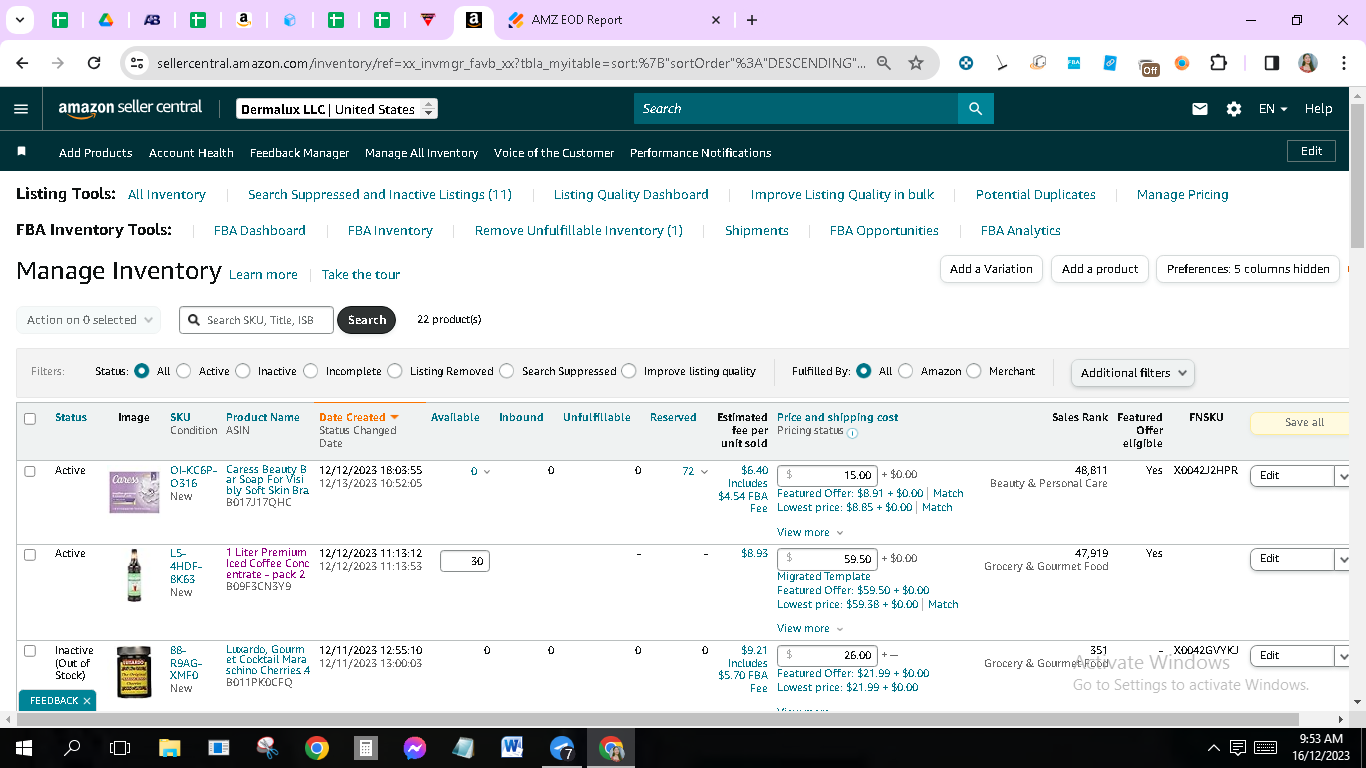Open the messages envelope icon
1366x768 pixels.
point(1200,109)
